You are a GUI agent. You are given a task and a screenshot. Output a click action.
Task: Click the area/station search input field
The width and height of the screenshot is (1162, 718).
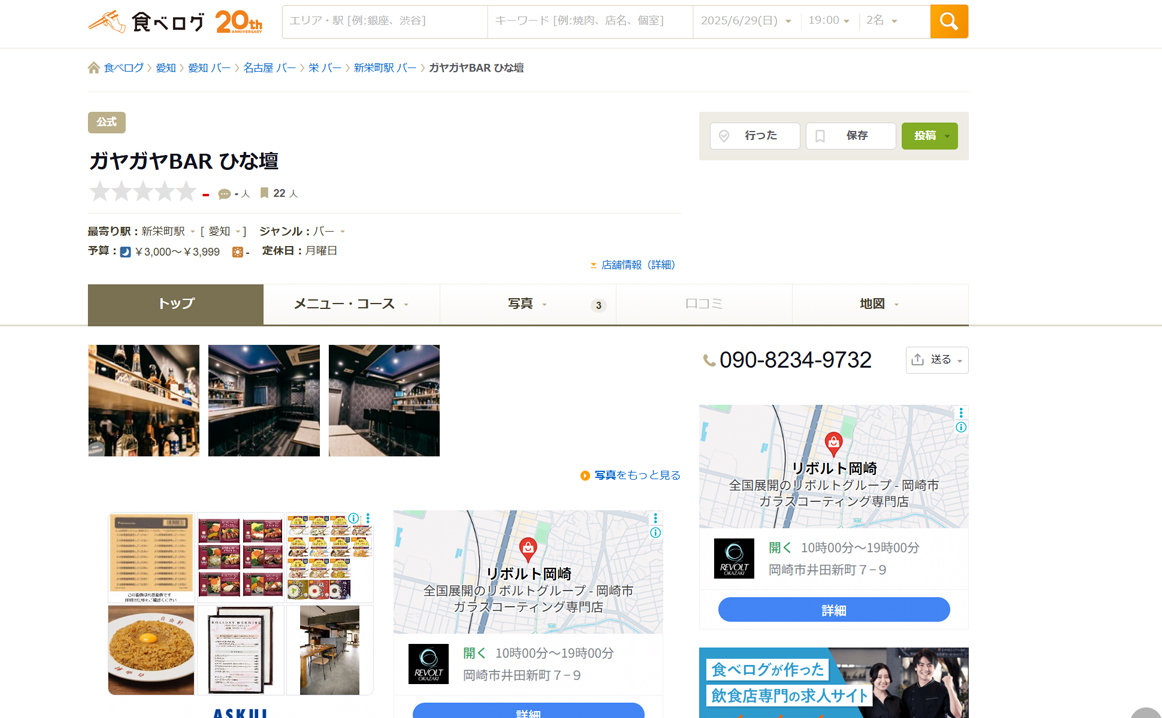384,21
